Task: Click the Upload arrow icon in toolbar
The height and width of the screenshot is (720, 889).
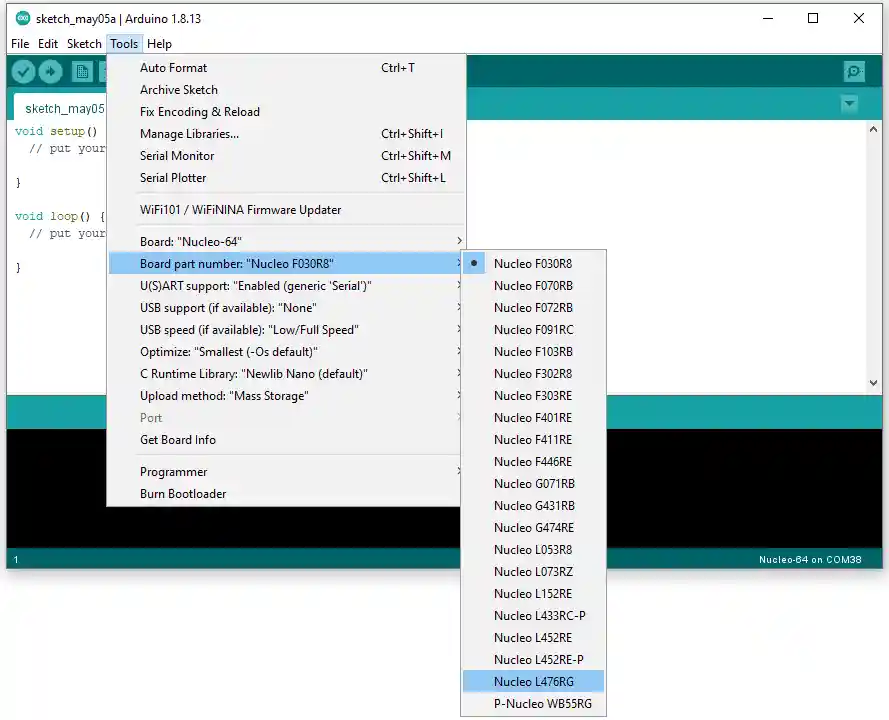Action: 50,72
